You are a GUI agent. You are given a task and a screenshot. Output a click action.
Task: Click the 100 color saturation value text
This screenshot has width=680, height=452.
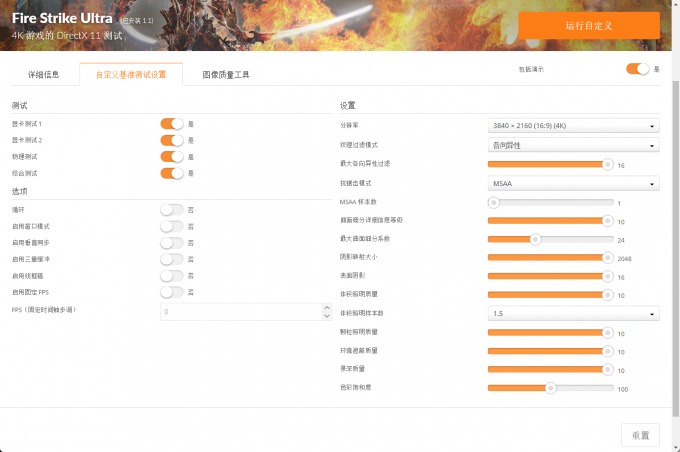click(623, 390)
